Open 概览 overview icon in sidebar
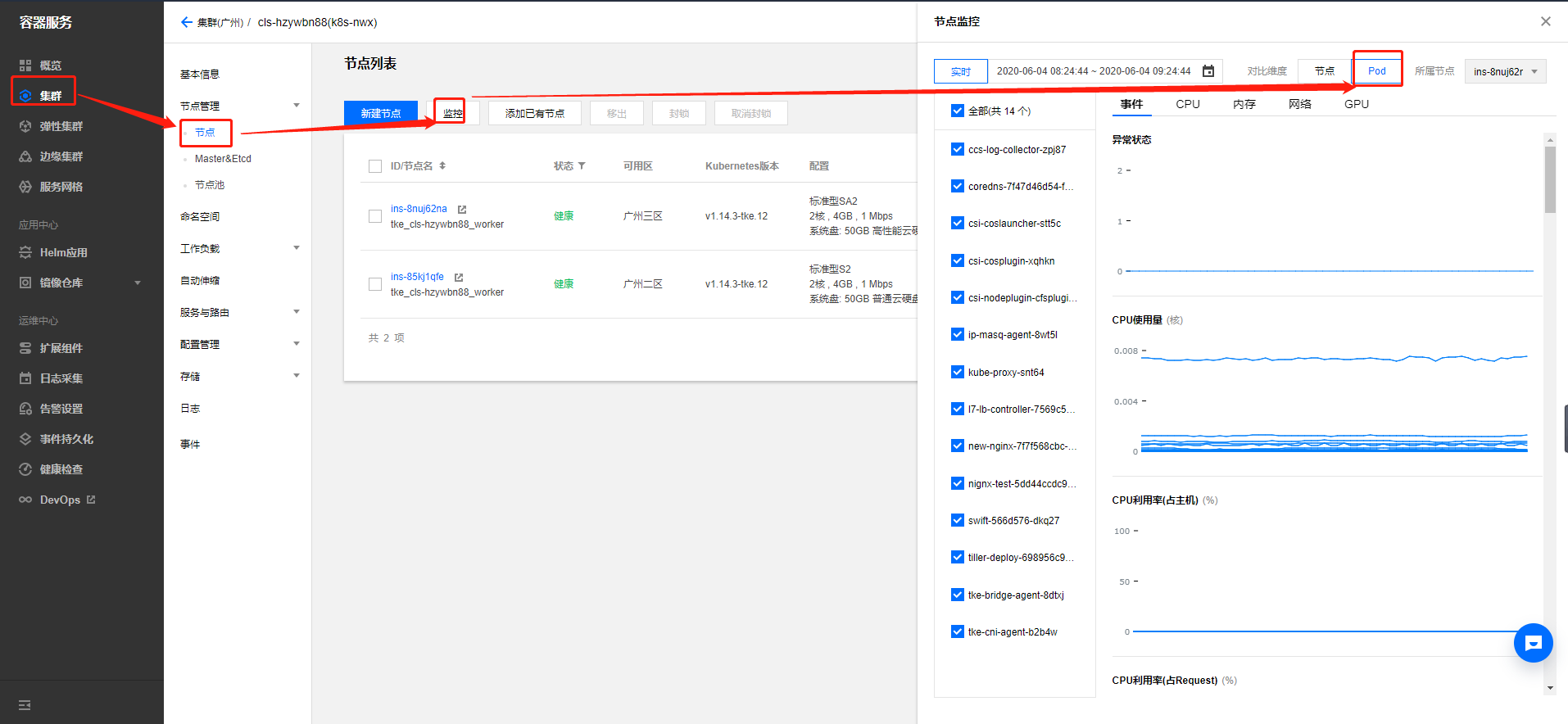The width and height of the screenshot is (1568, 724). pos(25,66)
